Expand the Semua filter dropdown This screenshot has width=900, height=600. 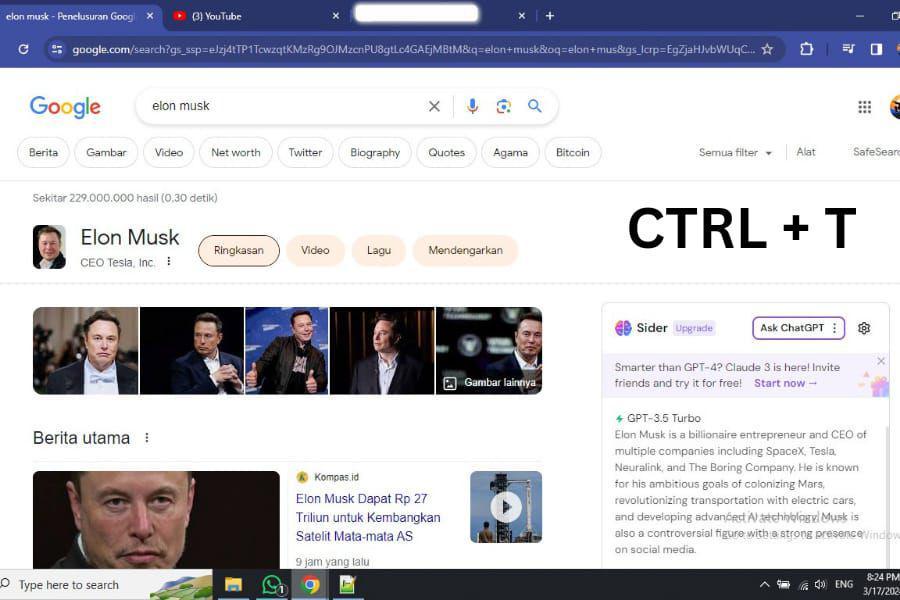pos(735,153)
